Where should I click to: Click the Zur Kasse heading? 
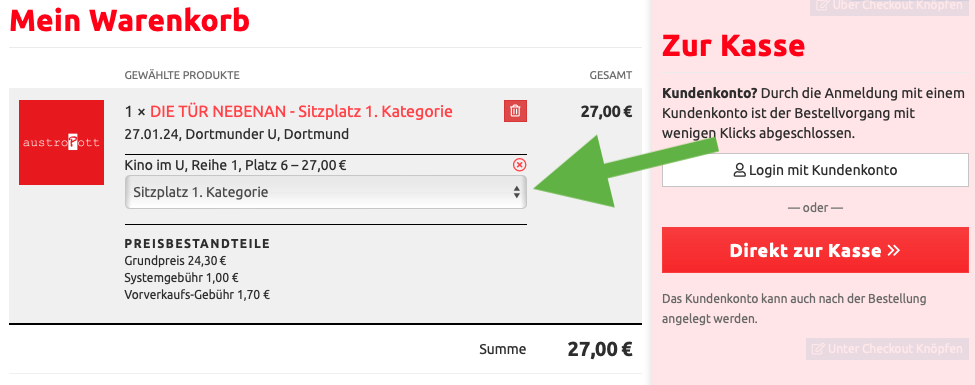coord(734,45)
